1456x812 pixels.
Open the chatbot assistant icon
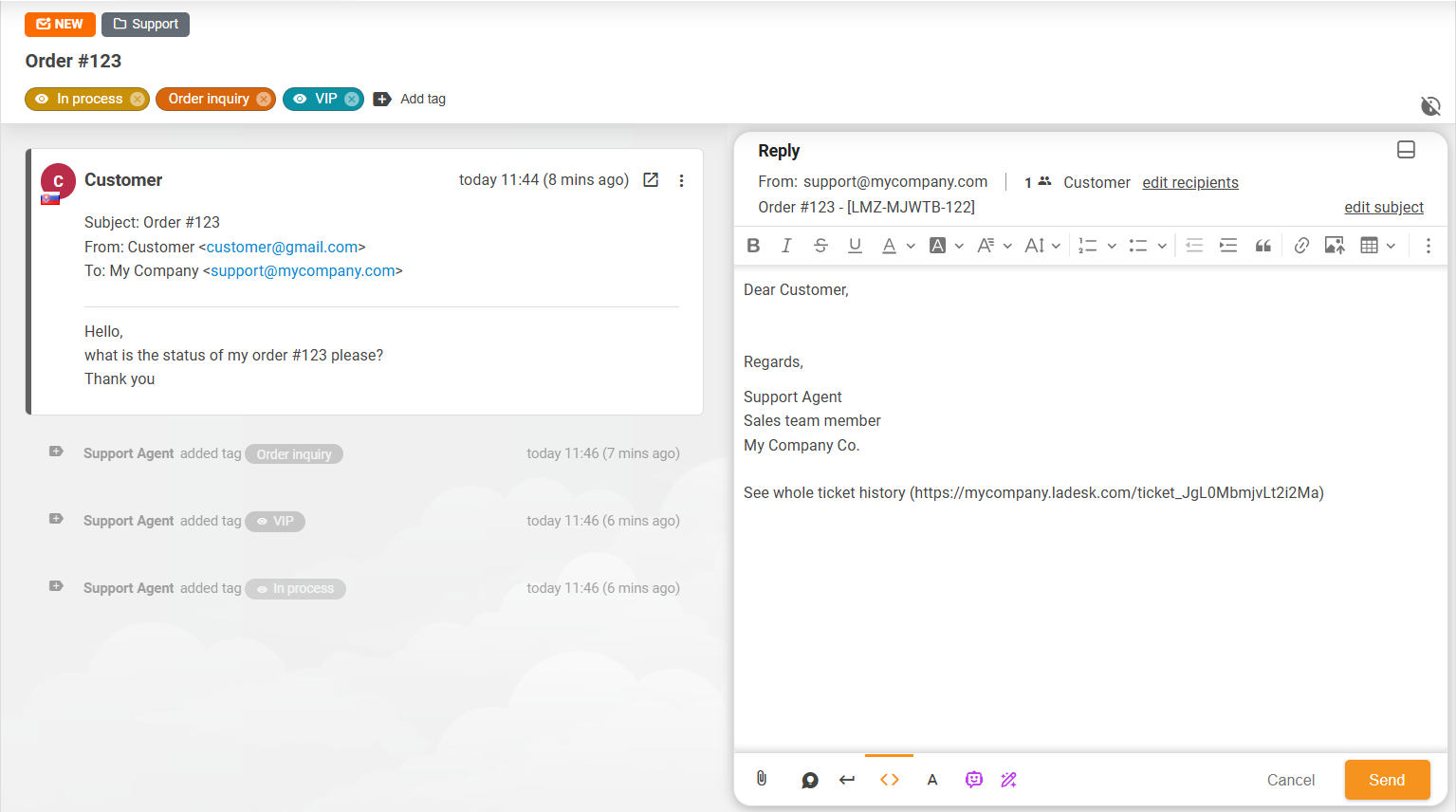tap(973, 779)
